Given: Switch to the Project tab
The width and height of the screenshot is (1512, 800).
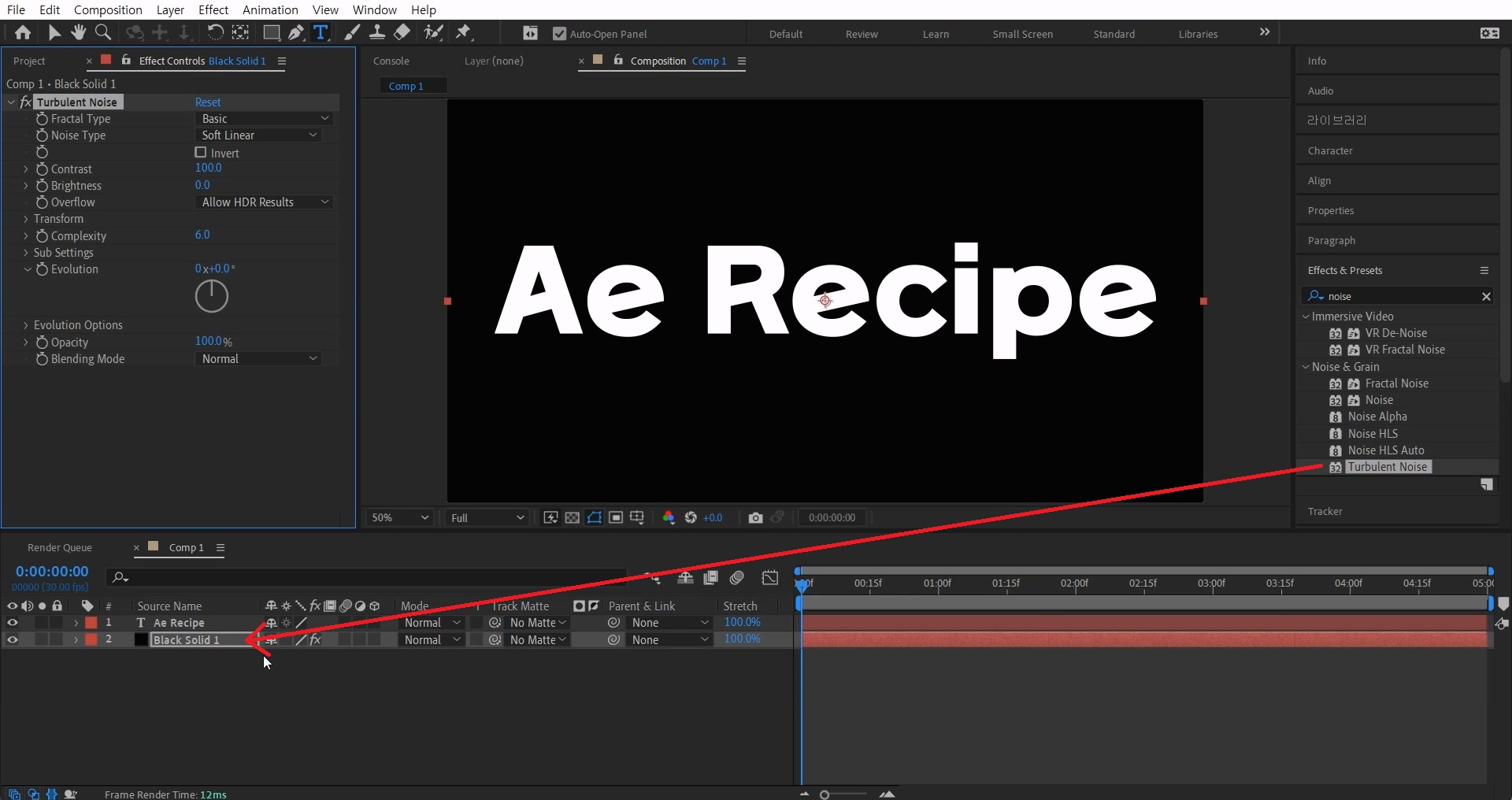Looking at the screenshot, I should 30,61.
